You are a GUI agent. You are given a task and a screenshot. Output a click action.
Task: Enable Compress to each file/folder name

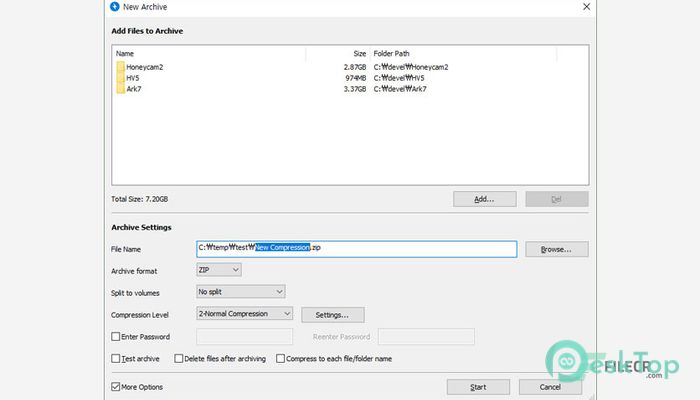point(280,358)
